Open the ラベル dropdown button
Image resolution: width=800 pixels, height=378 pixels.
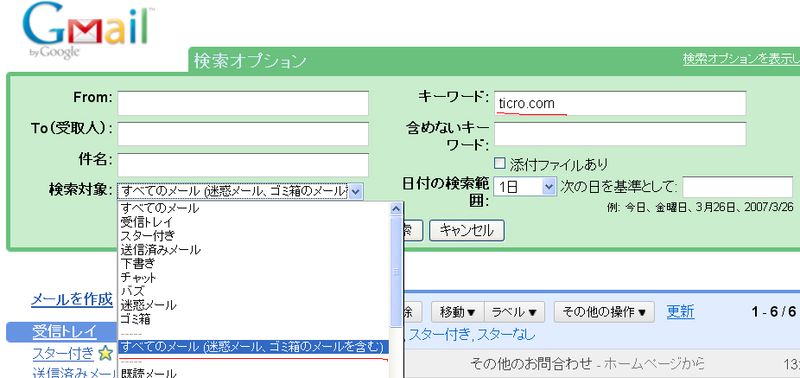[x=514, y=312]
